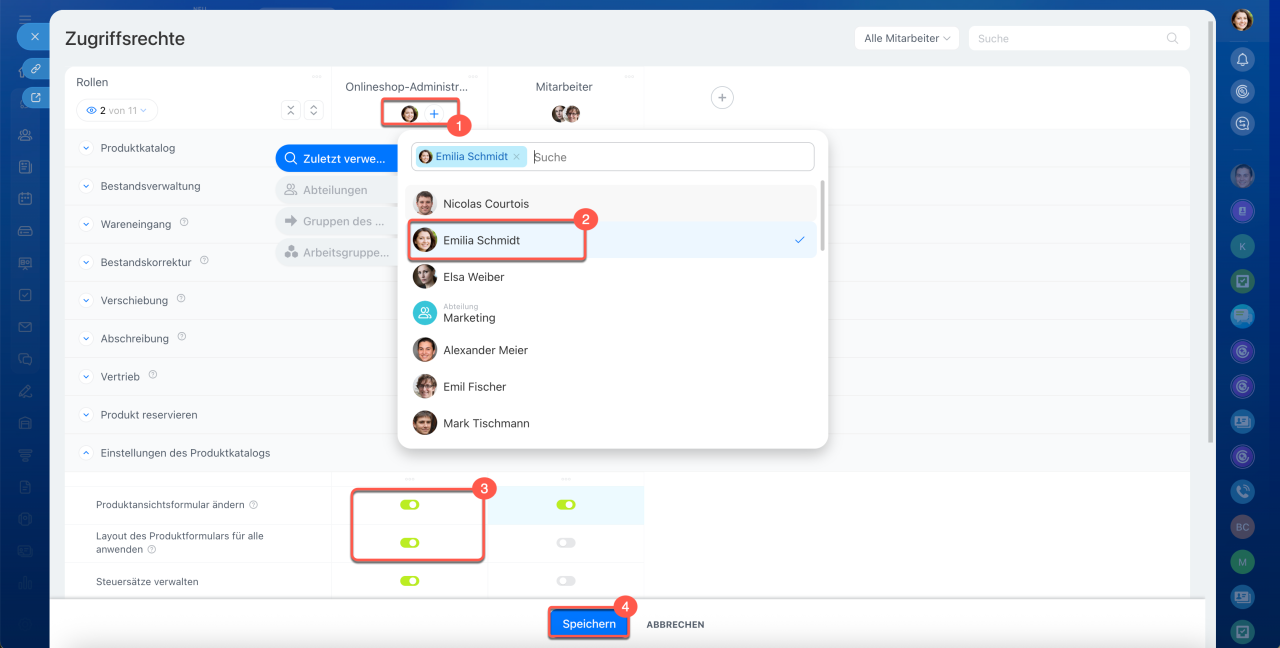Viewport: 1280px width, 648px height.
Task: Expand the Bestandsverwaltung section
Action: (x=85, y=186)
